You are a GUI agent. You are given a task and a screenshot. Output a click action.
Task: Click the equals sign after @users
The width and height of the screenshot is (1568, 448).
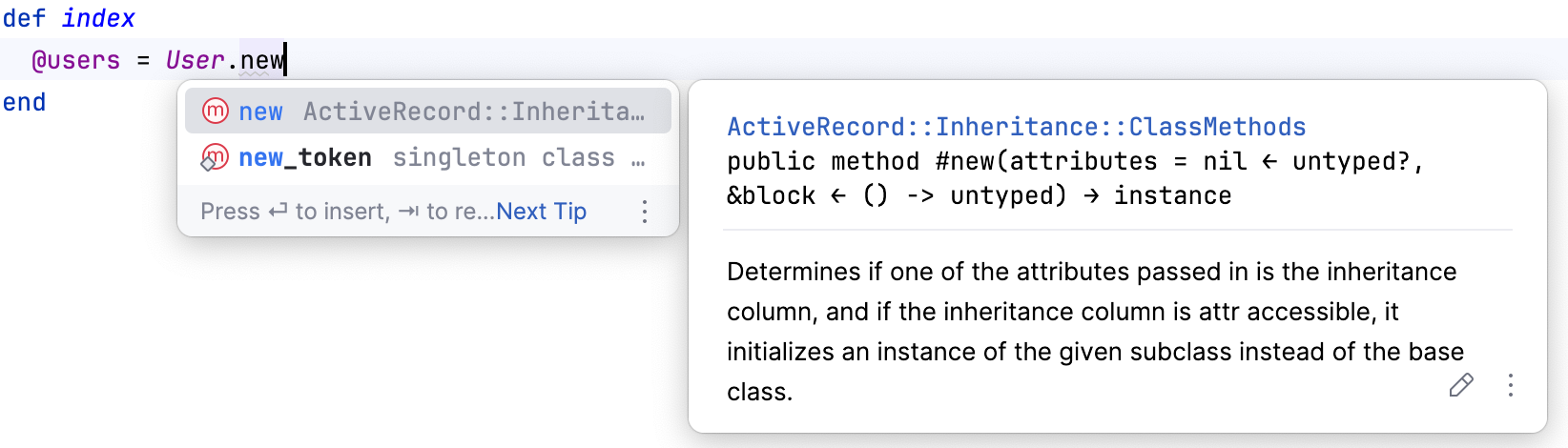(143, 60)
